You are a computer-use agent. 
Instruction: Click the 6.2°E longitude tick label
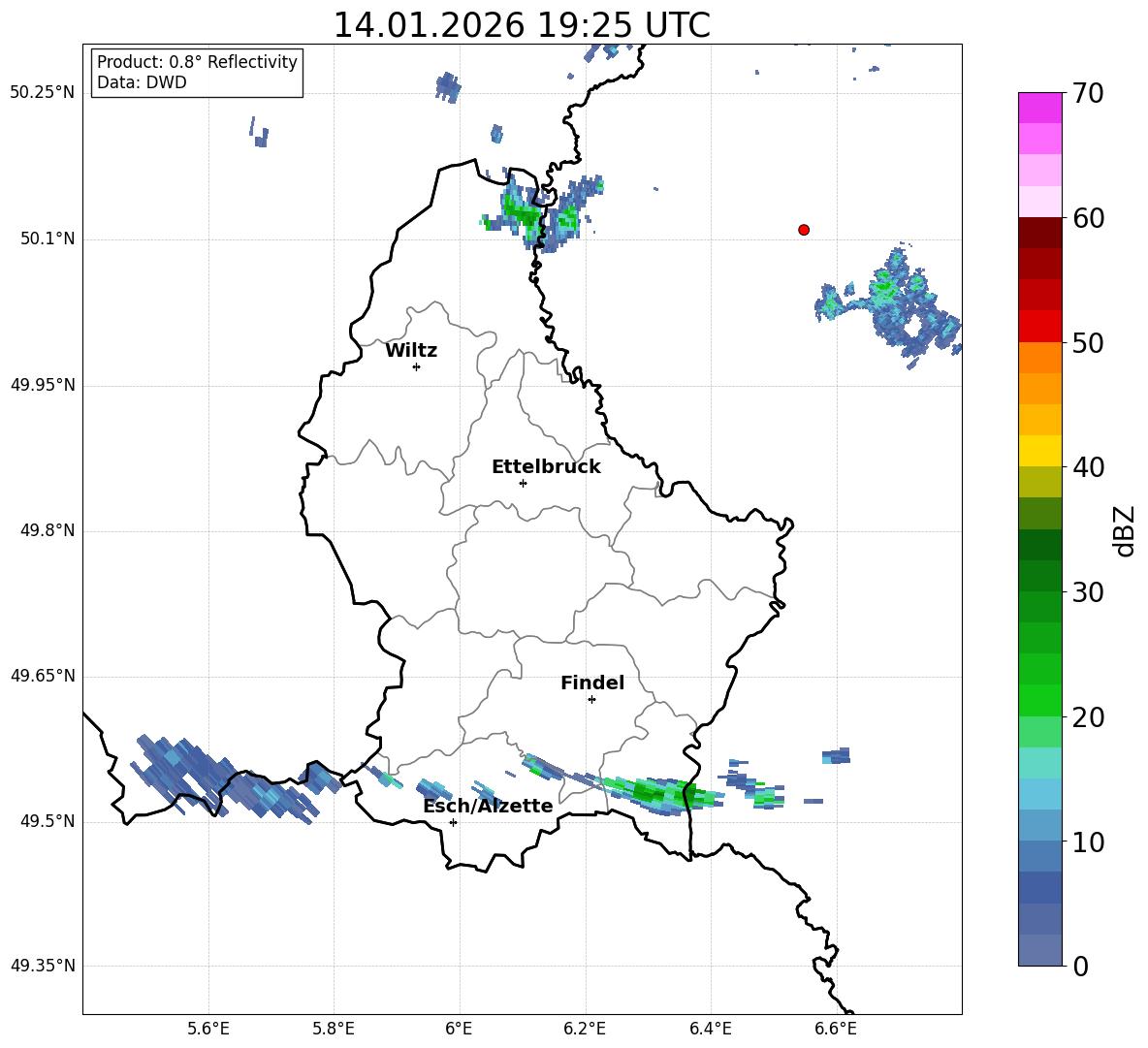pos(585,1028)
